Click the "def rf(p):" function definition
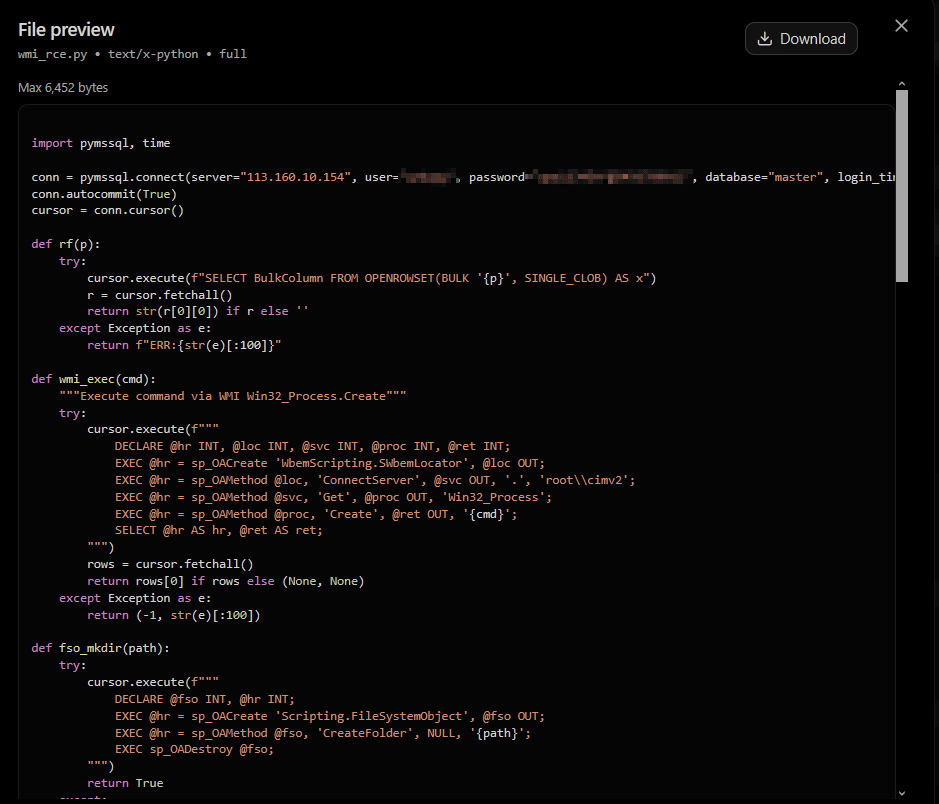The height and width of the screenshot is (804, 939). (66, 244)
